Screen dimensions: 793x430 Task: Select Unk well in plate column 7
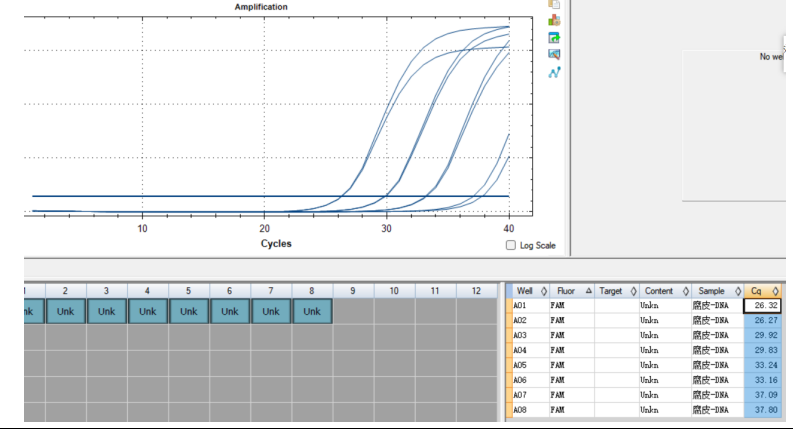pyautogui.click(x=271, y=312)
